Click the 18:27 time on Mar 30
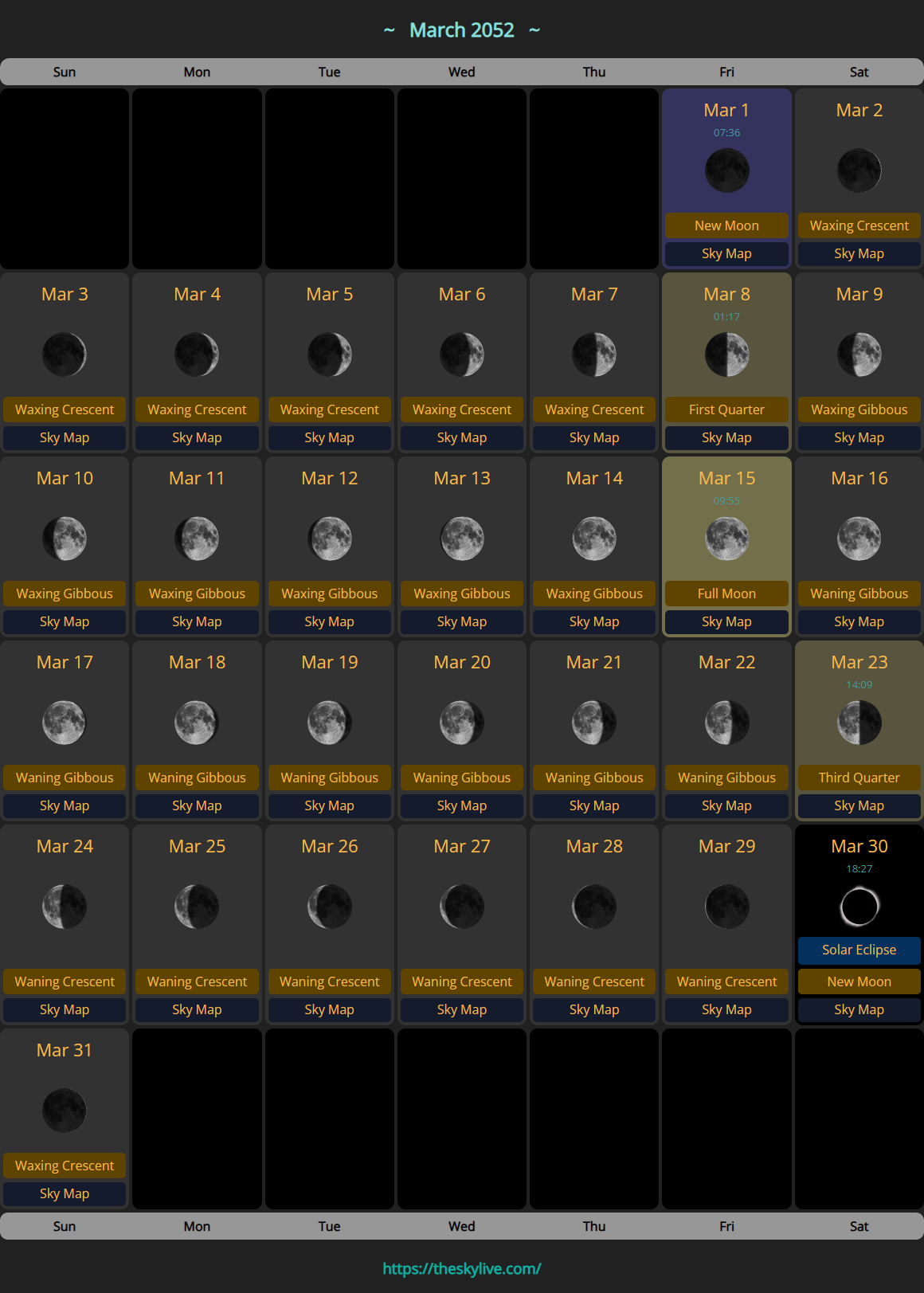924x1293 pixels. tap(859, 868)
